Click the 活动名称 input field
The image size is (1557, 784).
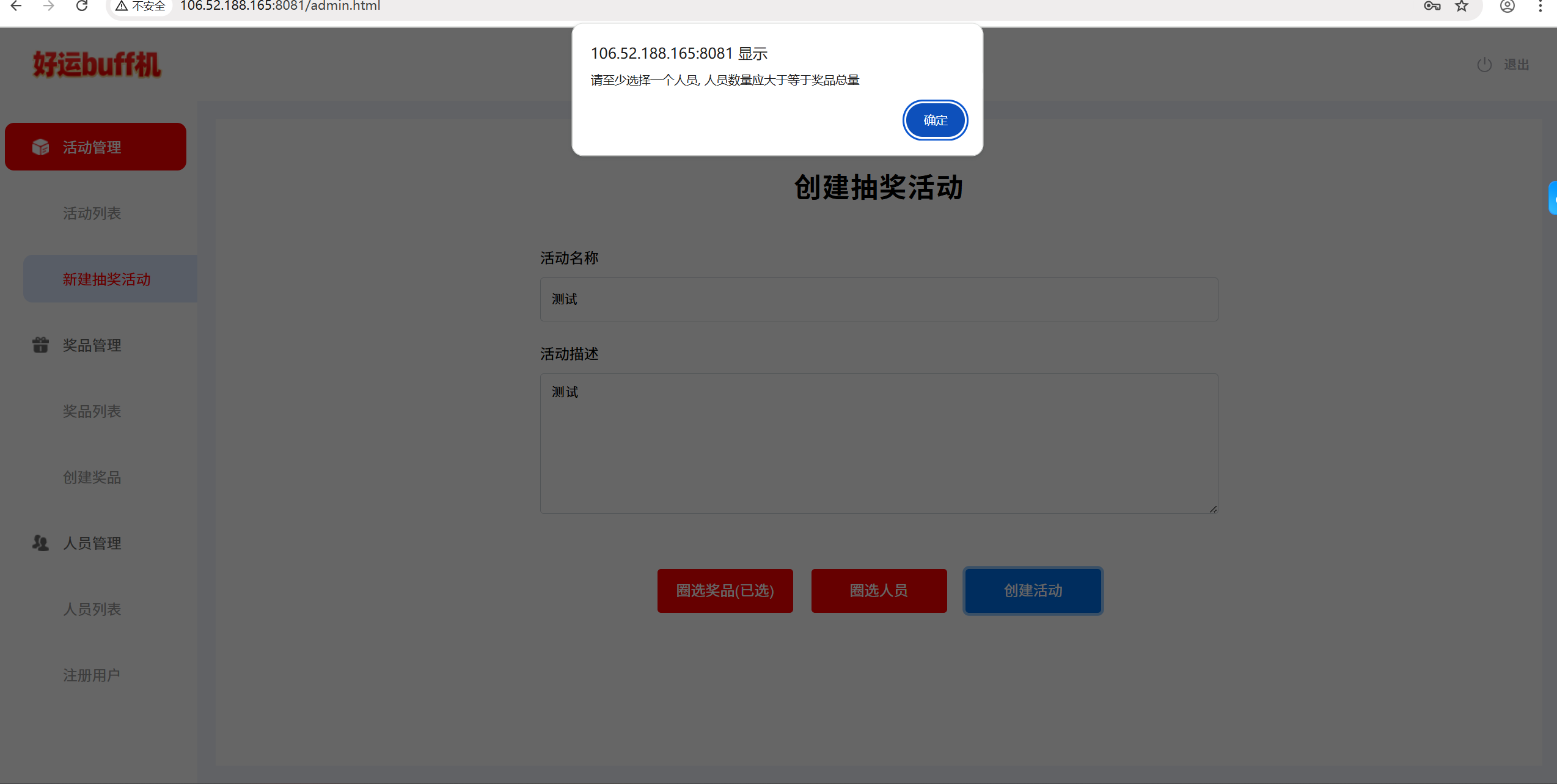coord(879,299)
